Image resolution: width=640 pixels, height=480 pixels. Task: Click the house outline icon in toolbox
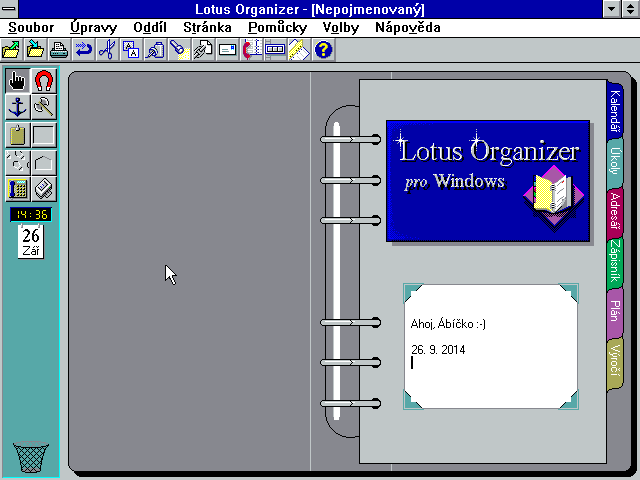[44, 162]
